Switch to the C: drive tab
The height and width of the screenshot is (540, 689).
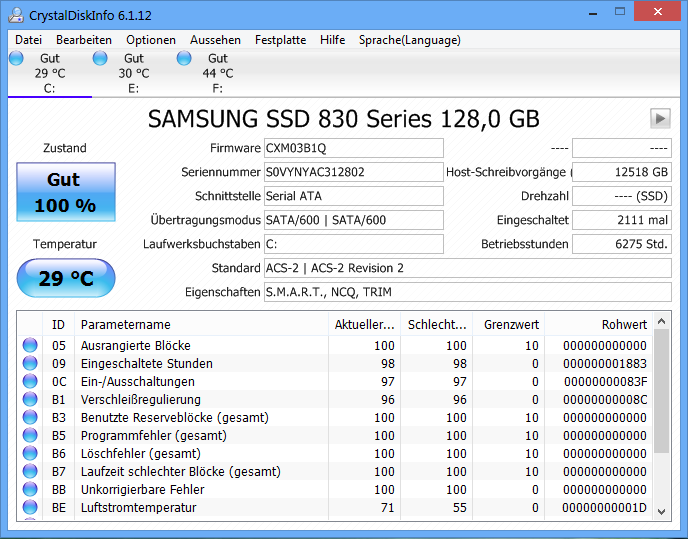pos(50,73)
